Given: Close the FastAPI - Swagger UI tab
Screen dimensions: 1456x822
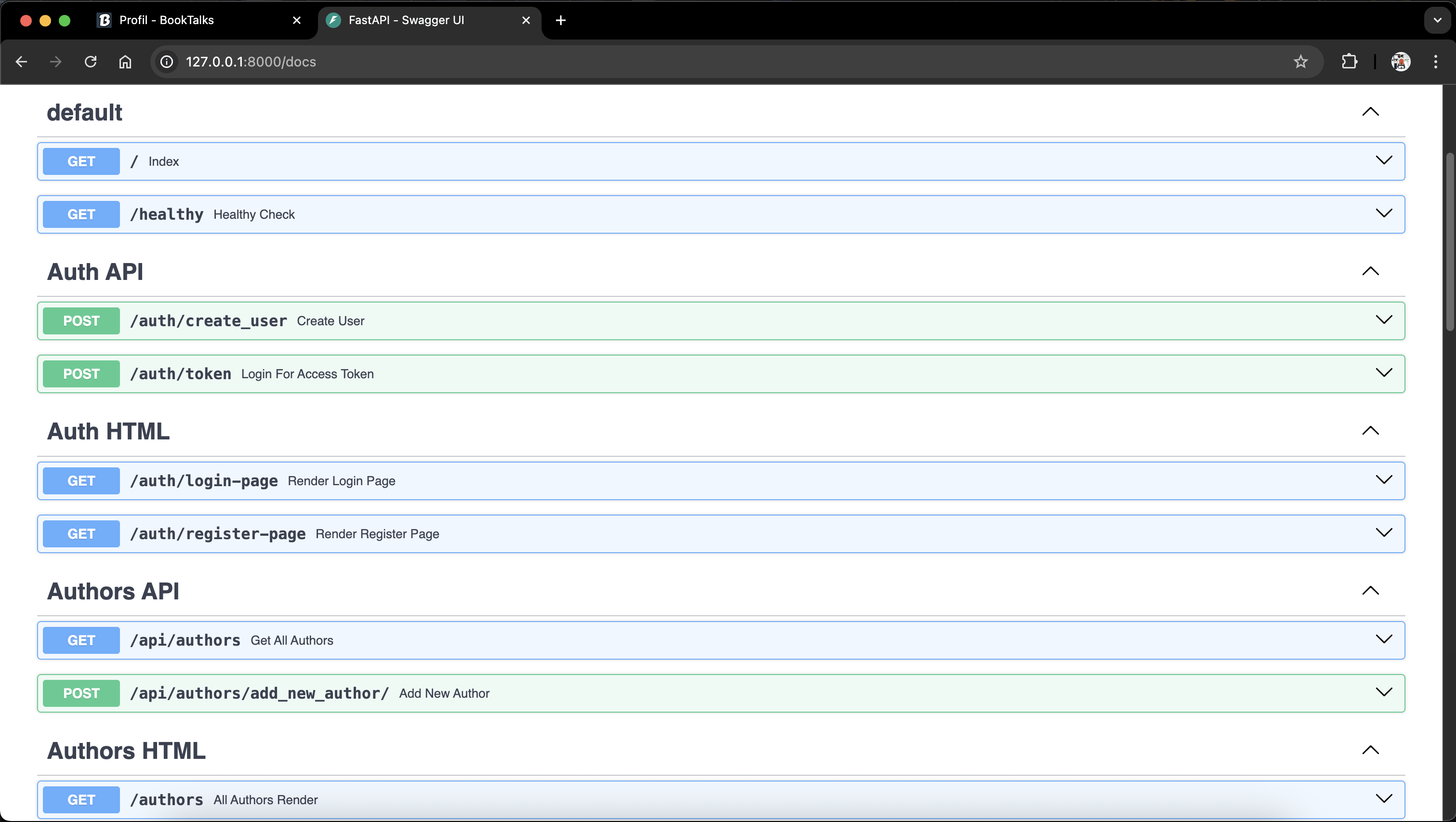Looking at the screenshot, I should tap(526, 20).
